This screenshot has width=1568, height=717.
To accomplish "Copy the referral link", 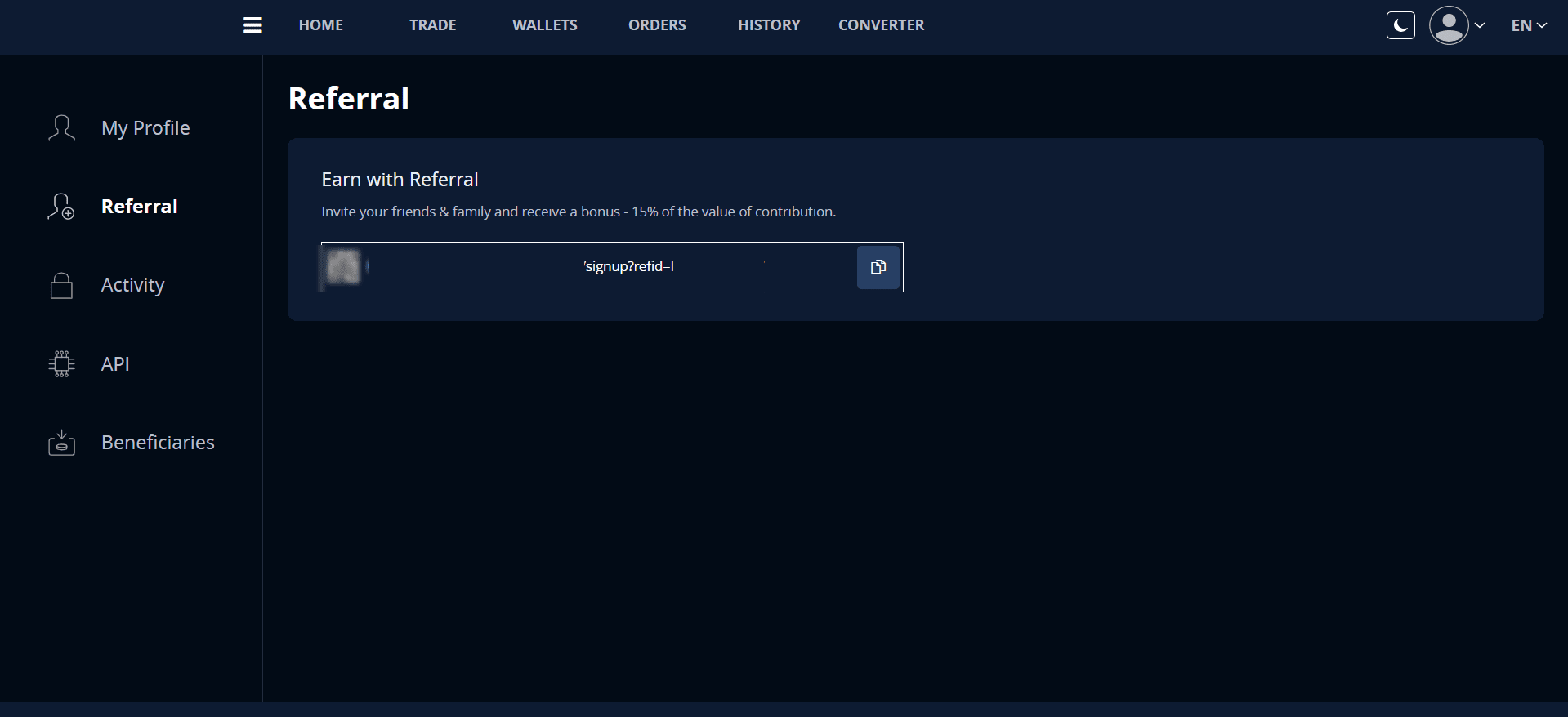I will pos(878,267).
